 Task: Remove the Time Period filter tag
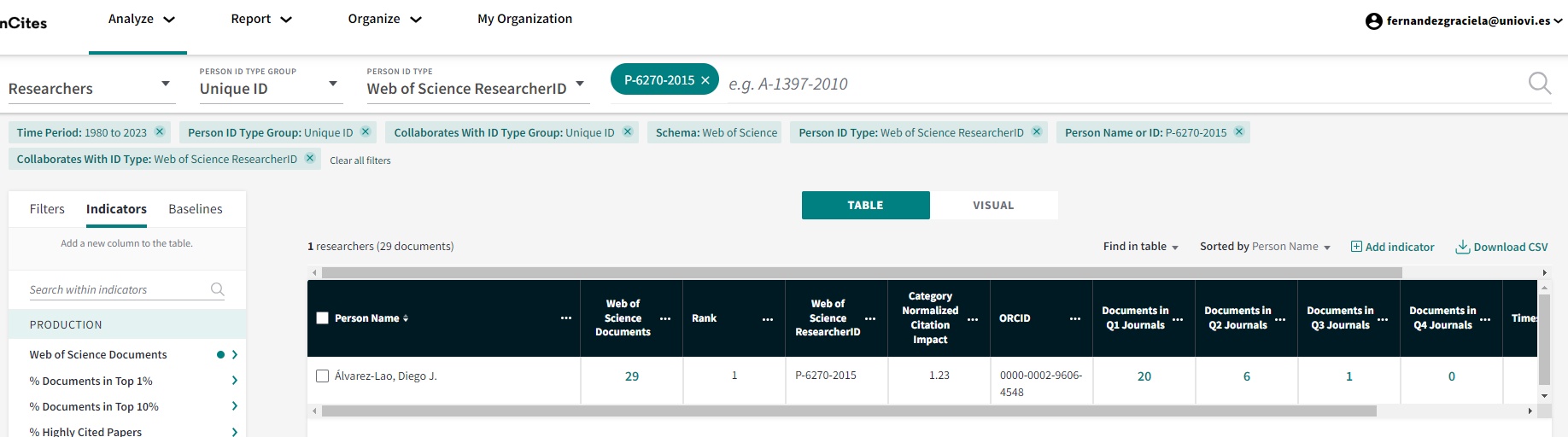[x=160, y=132]
